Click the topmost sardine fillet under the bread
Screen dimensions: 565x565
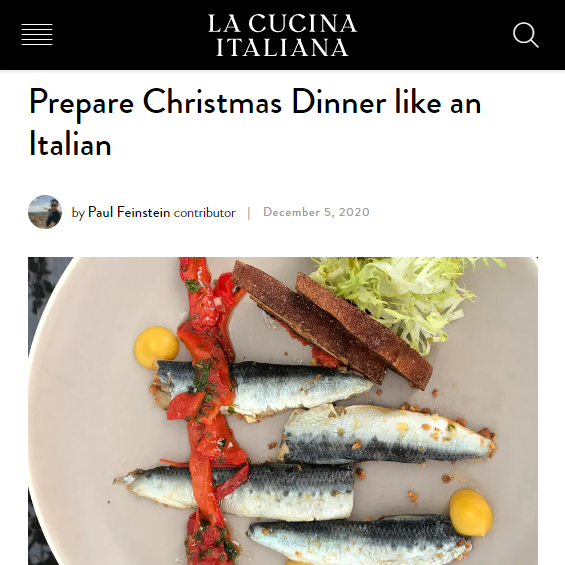click(263, 387)
